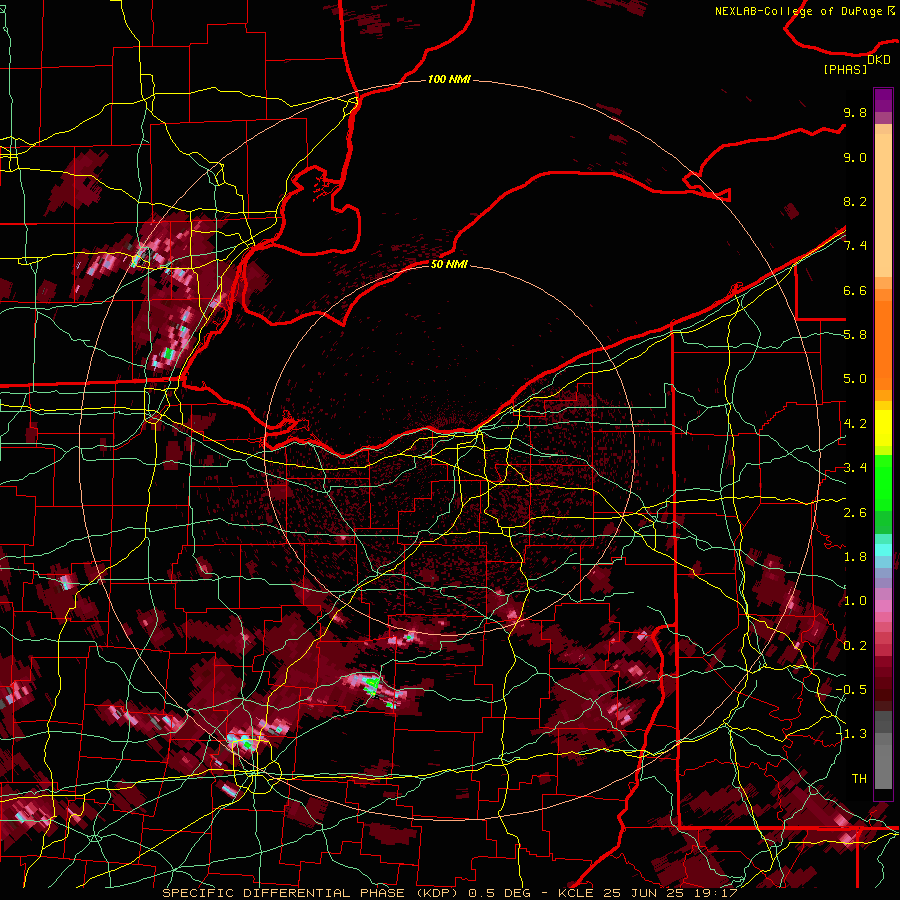Viewport: 900px width, 900px height.
Task: Click the TH label at the scale bottom
Action: click(859, 779)
